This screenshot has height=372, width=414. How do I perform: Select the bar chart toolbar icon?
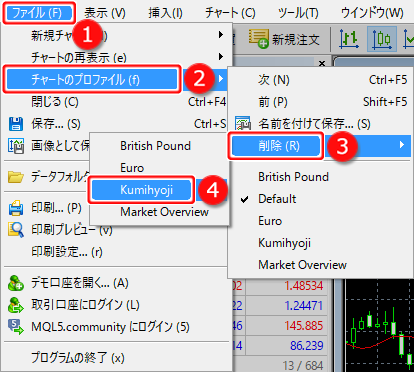[x=349, y=39]
